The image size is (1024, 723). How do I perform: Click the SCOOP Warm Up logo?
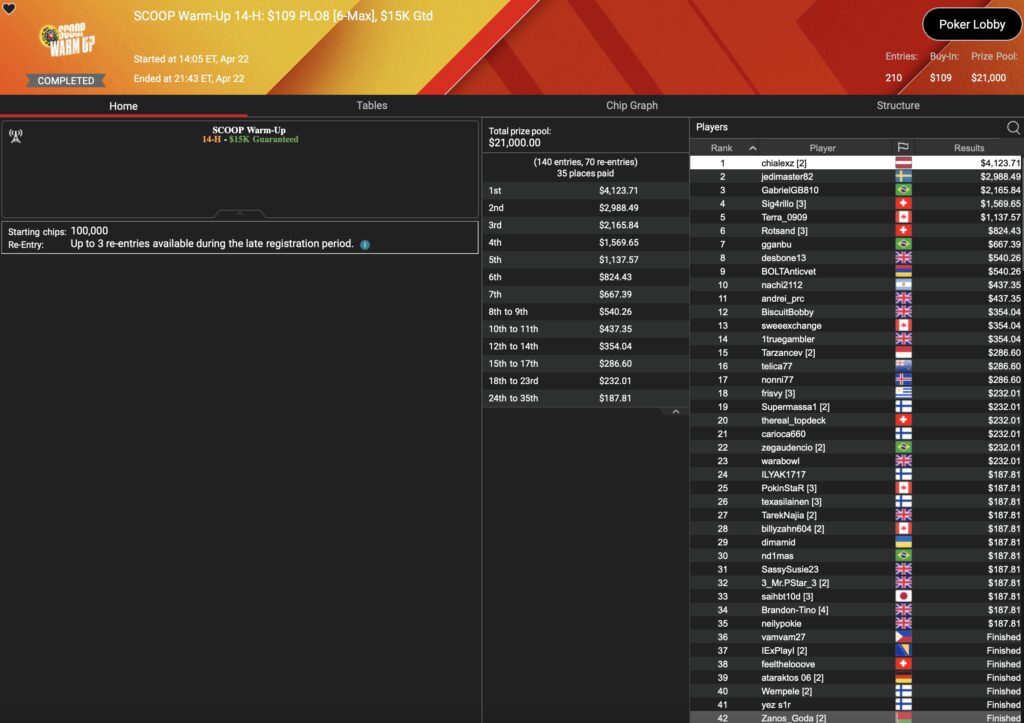point(67,40)
